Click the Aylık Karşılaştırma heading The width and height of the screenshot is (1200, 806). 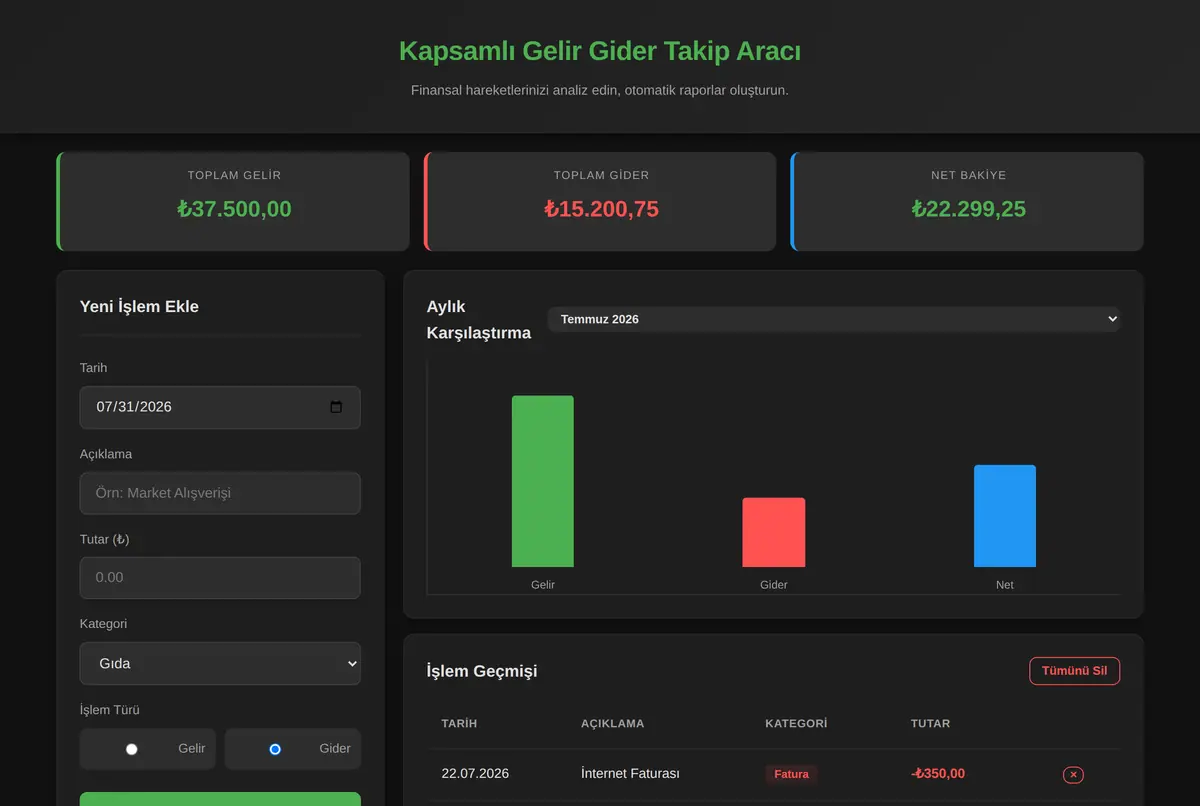479,320
